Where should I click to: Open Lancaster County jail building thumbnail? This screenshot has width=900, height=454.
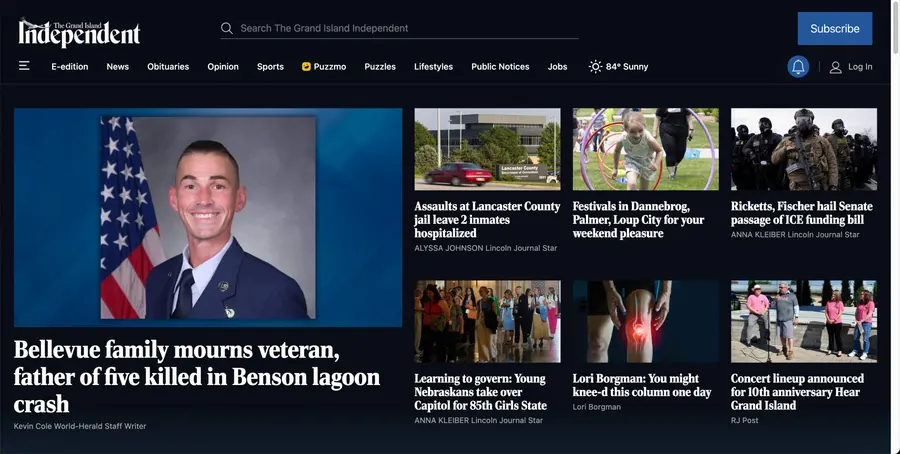click(487, 149)
